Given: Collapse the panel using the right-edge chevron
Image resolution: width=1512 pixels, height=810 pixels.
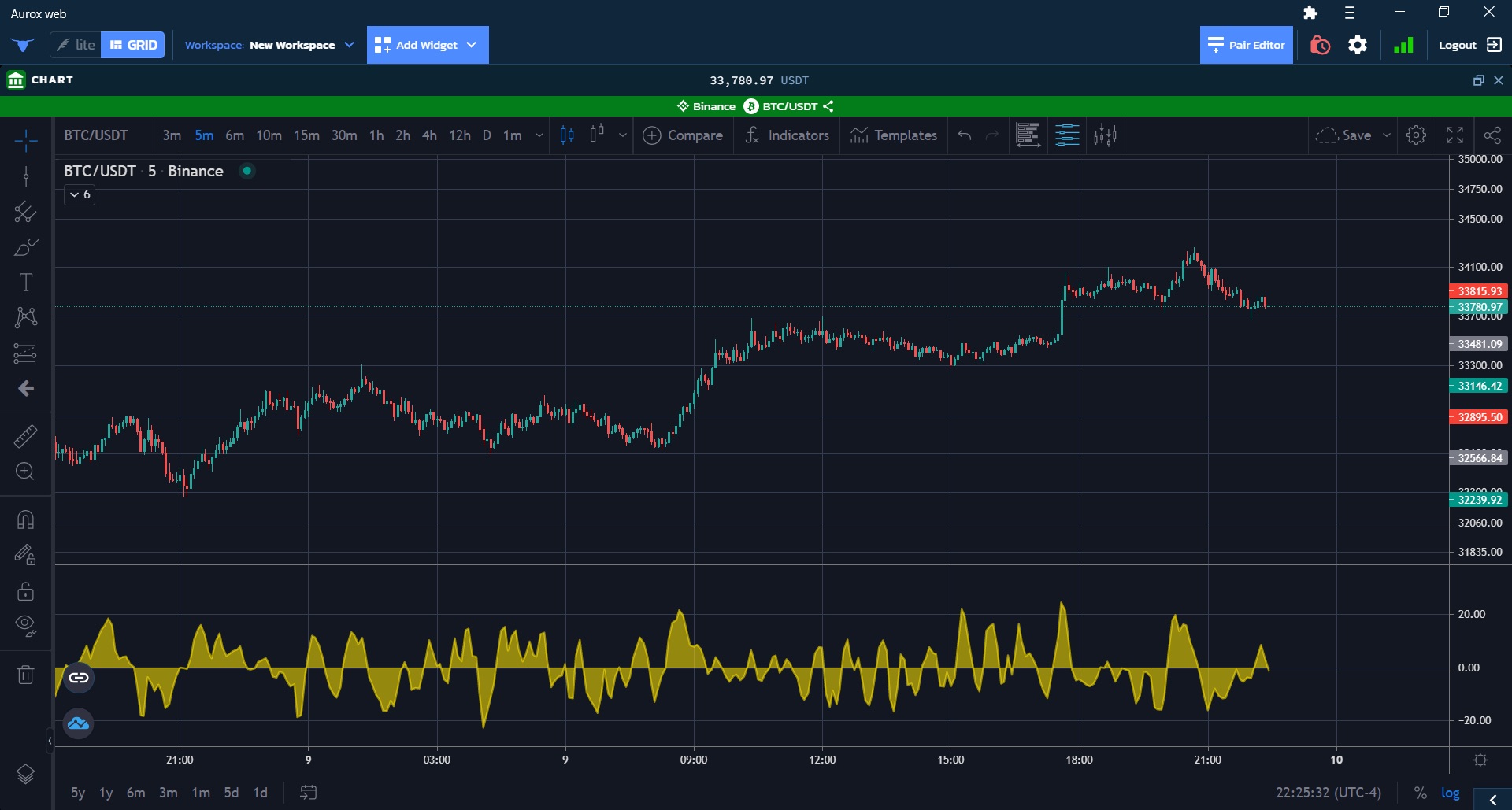Looking at the screenshot, I should (1493, 801).
